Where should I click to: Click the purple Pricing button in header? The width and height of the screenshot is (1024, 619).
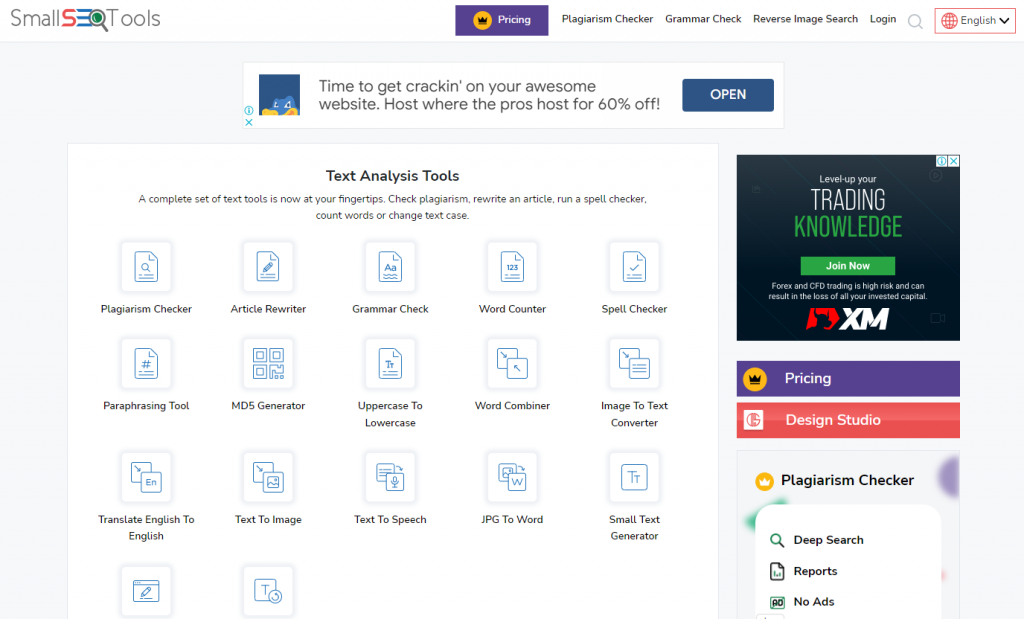pos(501,20)
